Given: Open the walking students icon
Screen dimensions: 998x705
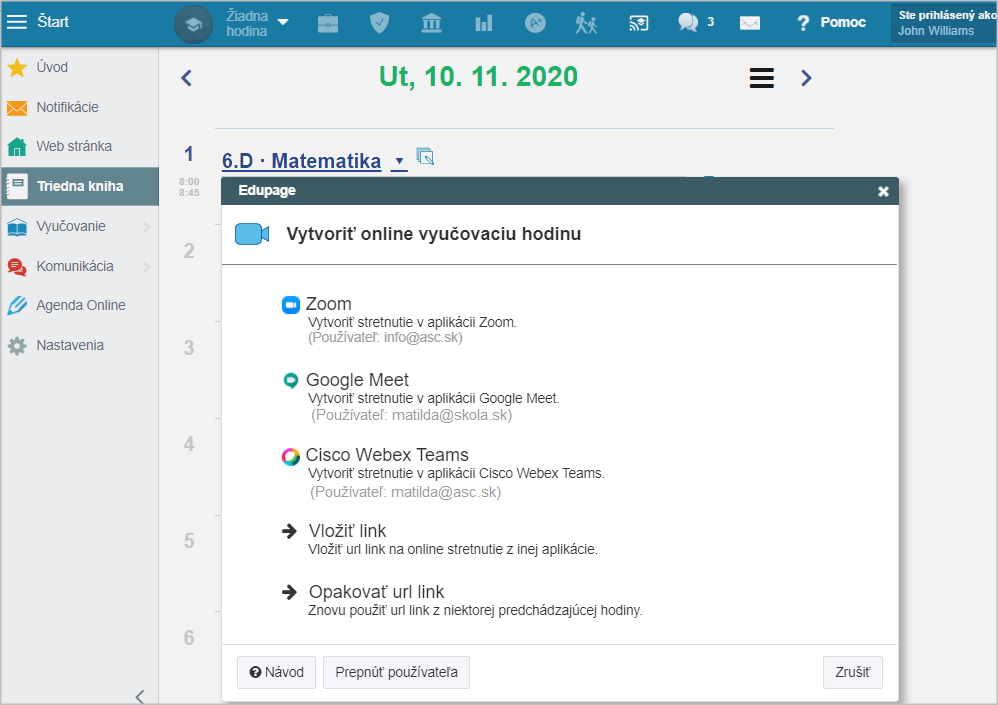Looking at the screenshot, I should pos(586,23).
